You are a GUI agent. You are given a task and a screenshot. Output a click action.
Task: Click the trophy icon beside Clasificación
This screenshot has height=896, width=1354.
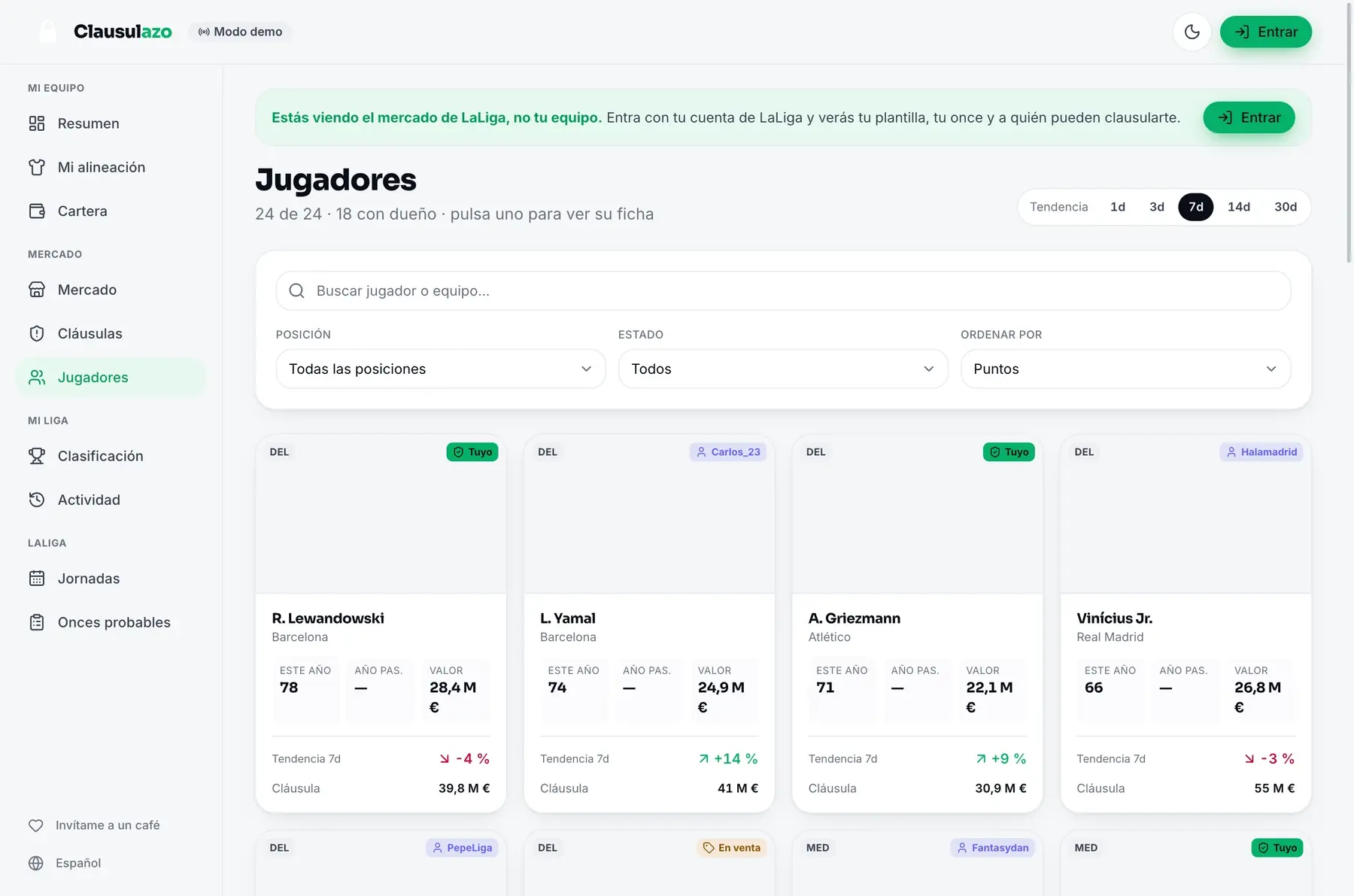pyautogui.click(x=37, y=456)
